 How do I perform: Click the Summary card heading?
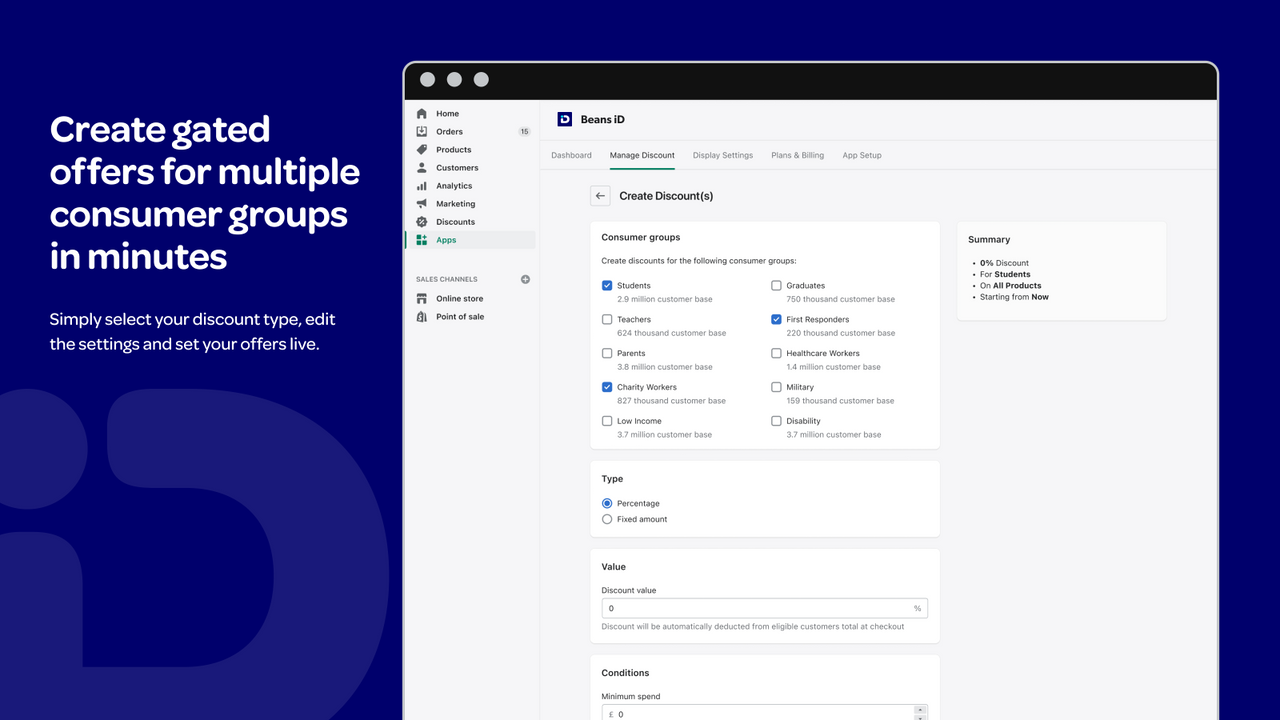pos(989,240)
